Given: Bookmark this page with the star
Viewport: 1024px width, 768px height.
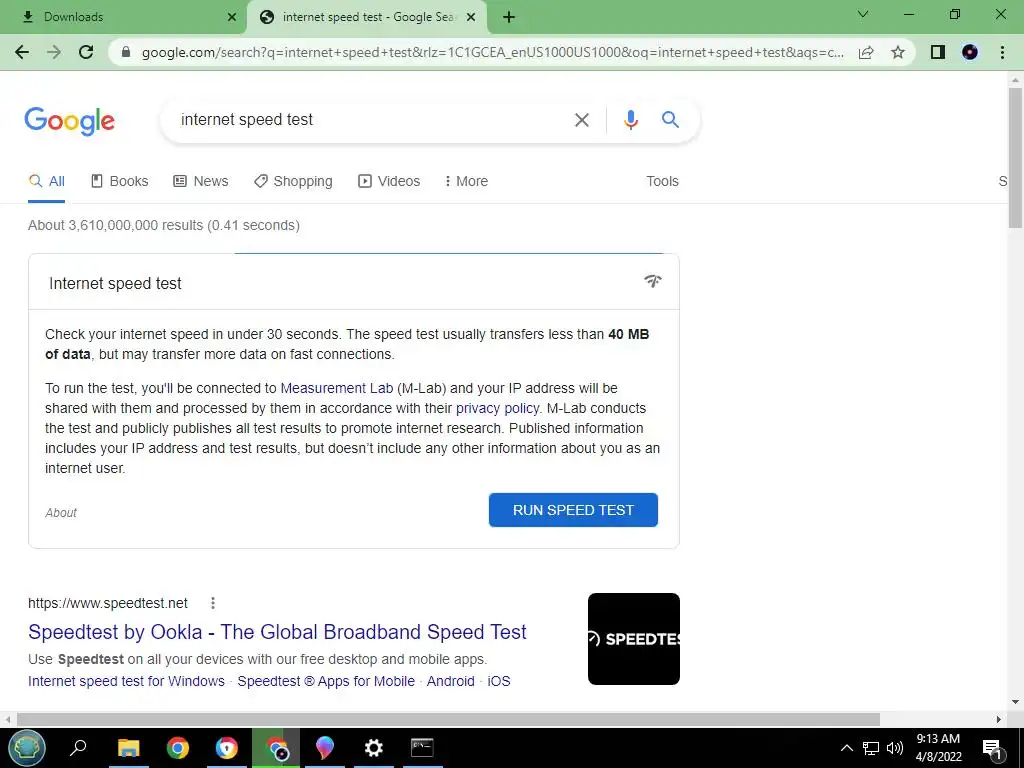Looking at the screenshot, I should pos(898,52).
